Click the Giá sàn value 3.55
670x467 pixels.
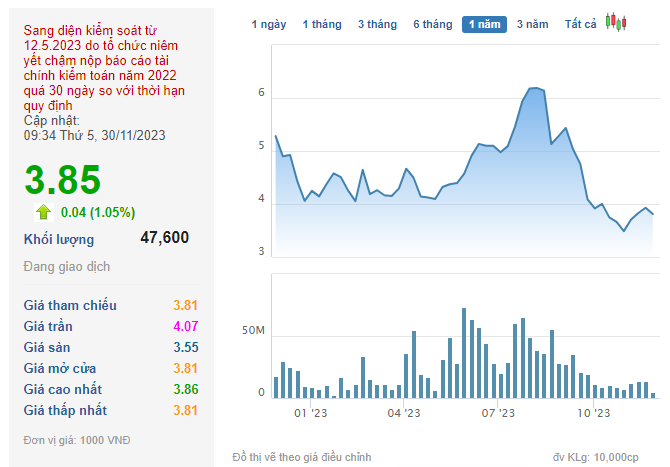pos(186,347)
